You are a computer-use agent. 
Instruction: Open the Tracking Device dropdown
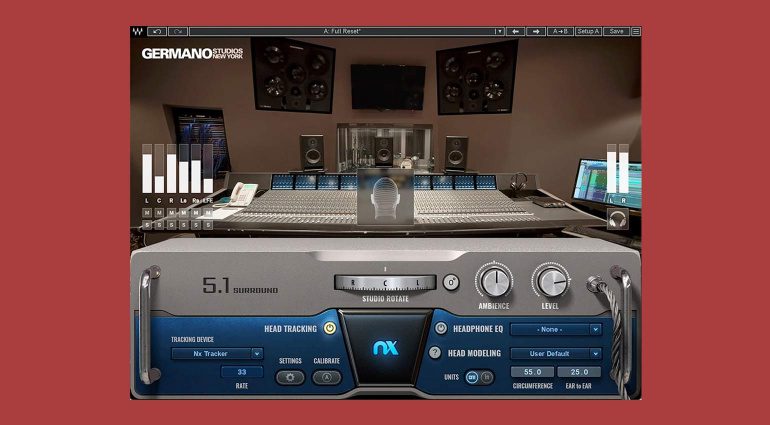coord(216,353)
